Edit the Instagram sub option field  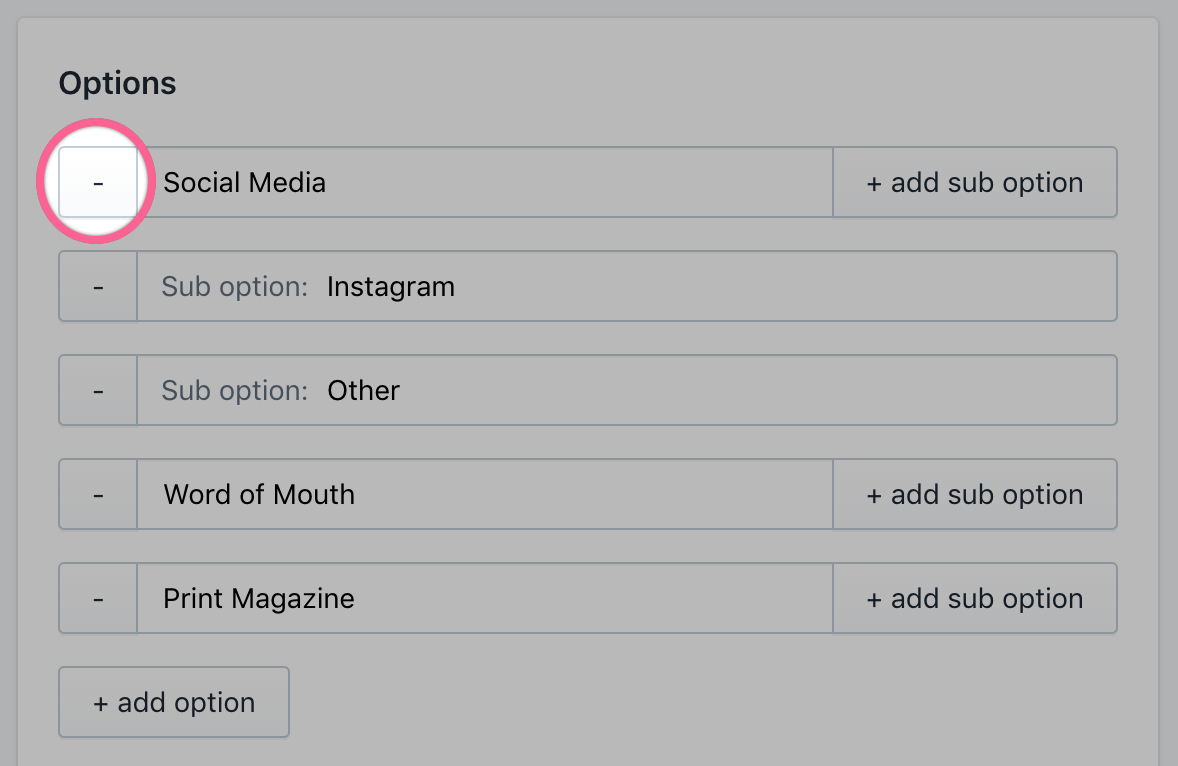[700, 286]
